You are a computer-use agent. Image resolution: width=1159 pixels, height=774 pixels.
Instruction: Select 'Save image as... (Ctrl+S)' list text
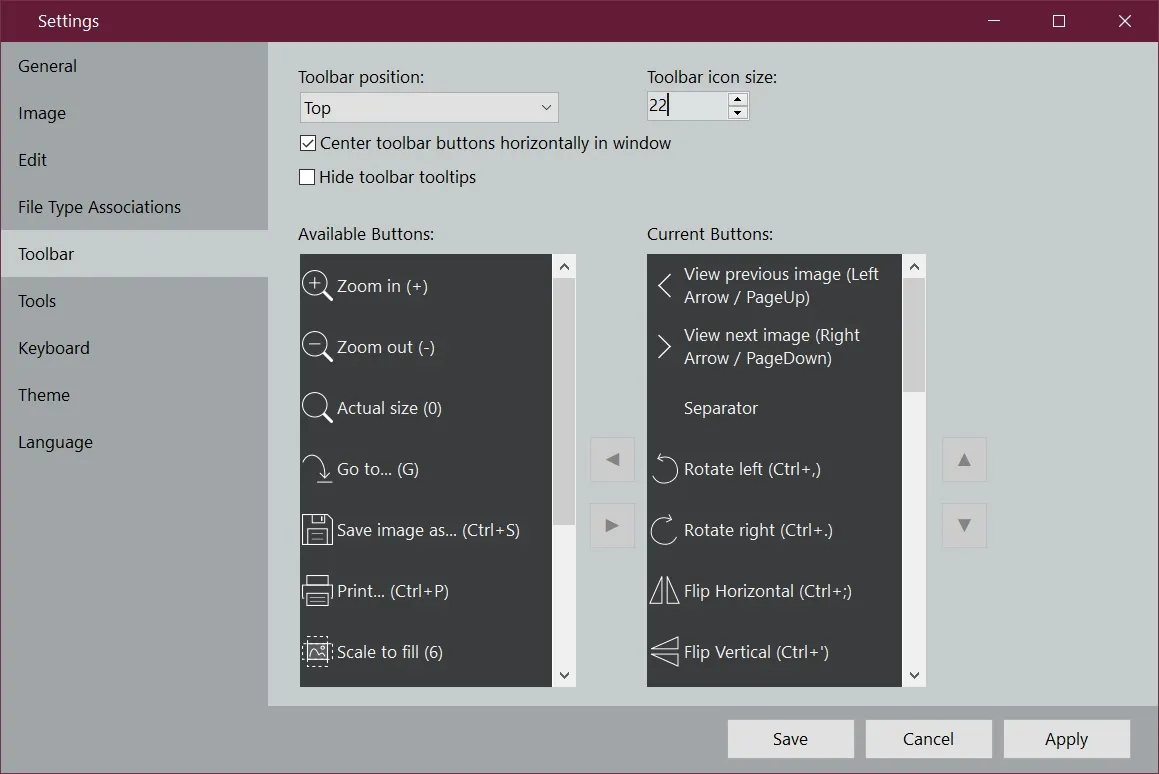coord(429,530)
